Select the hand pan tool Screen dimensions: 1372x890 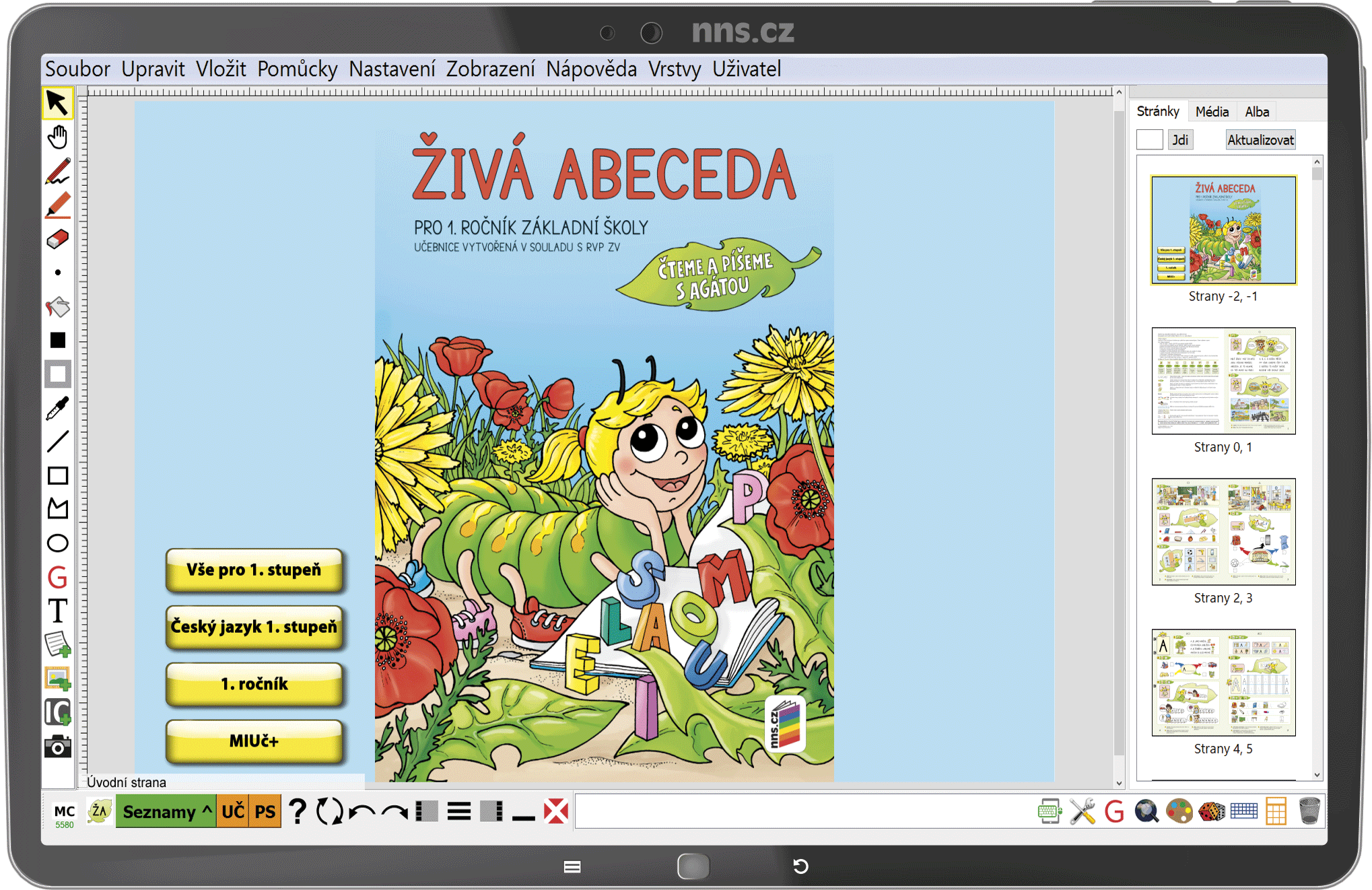point(58,137)
